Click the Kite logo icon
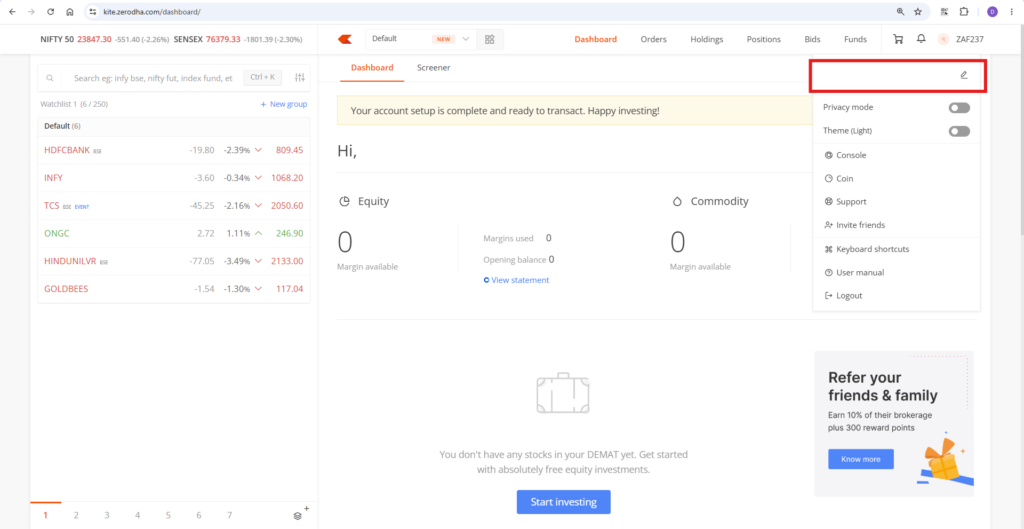 [345, 39]
